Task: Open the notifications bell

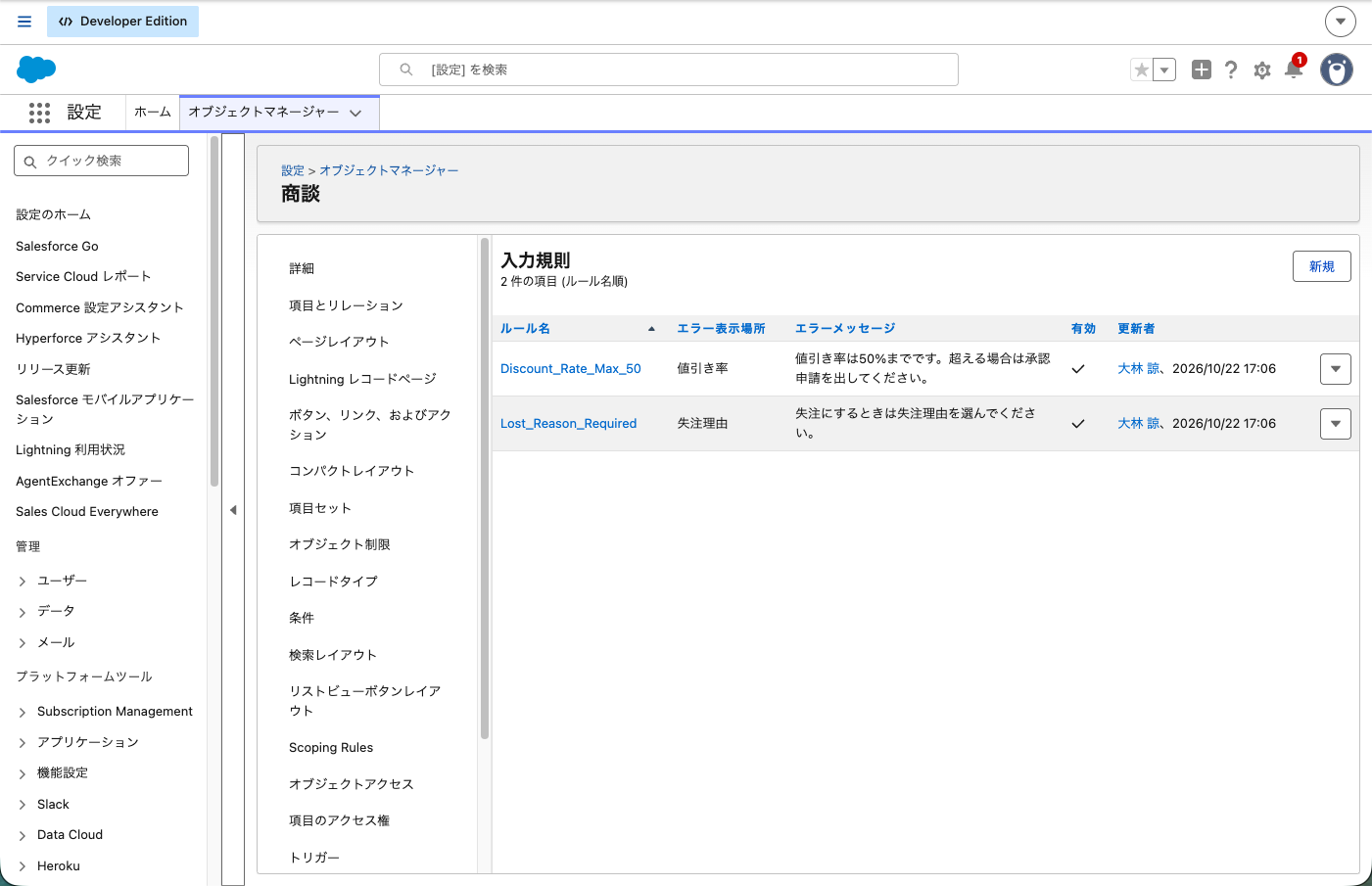Action: (x=1294, y=69)
